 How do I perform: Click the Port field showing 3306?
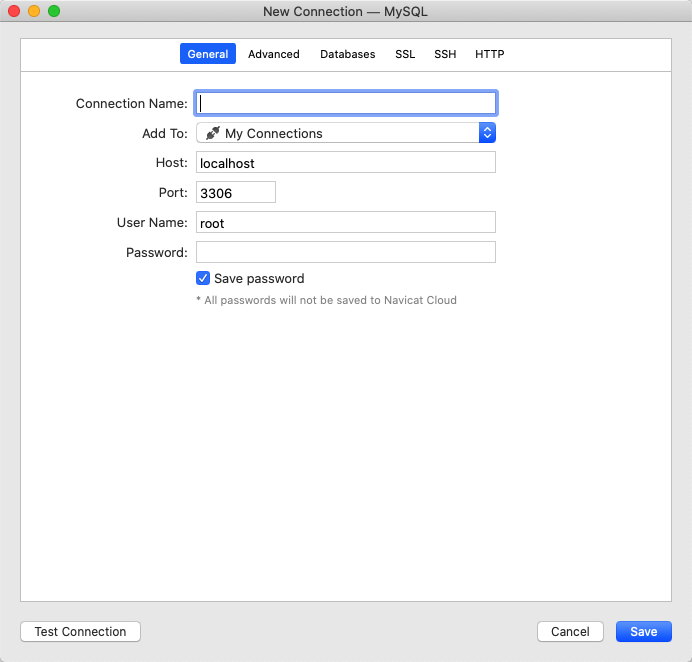[x=236, y=192]
